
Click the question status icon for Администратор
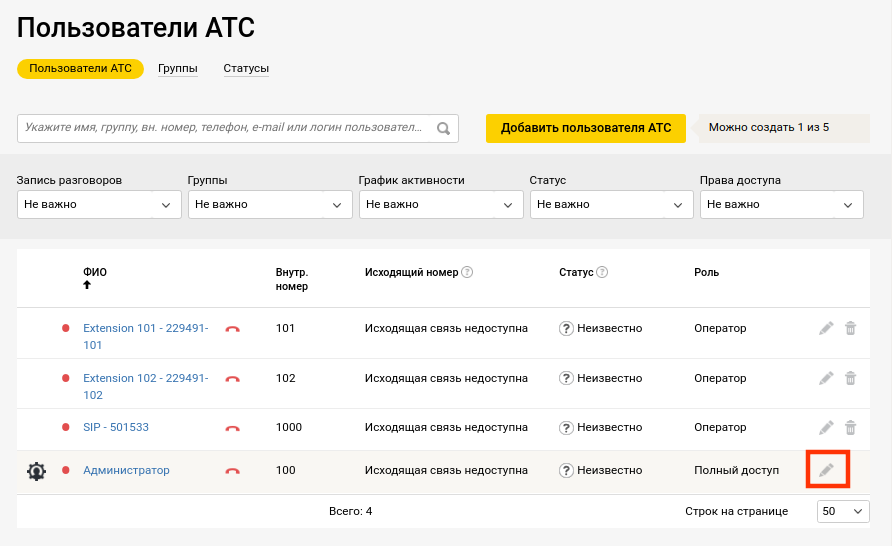pos(566,470)
